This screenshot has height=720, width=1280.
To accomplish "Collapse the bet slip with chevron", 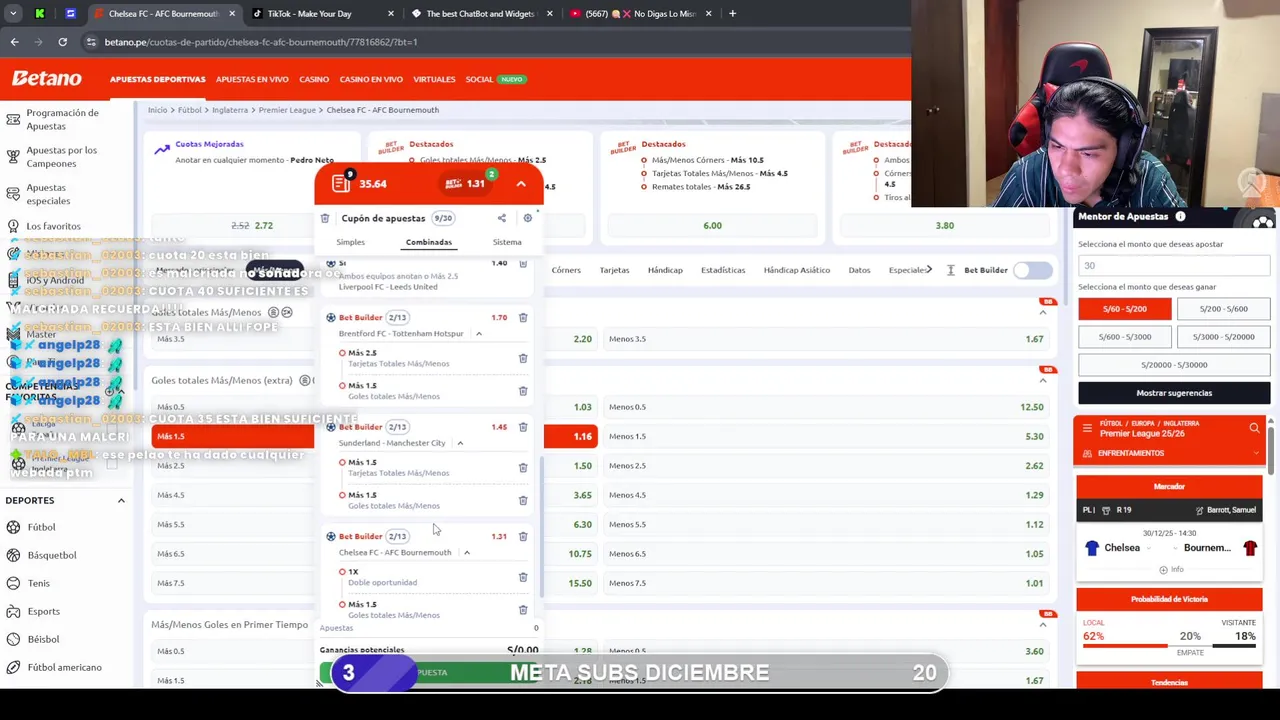I will pyautogui.click(x=521, y=184).
